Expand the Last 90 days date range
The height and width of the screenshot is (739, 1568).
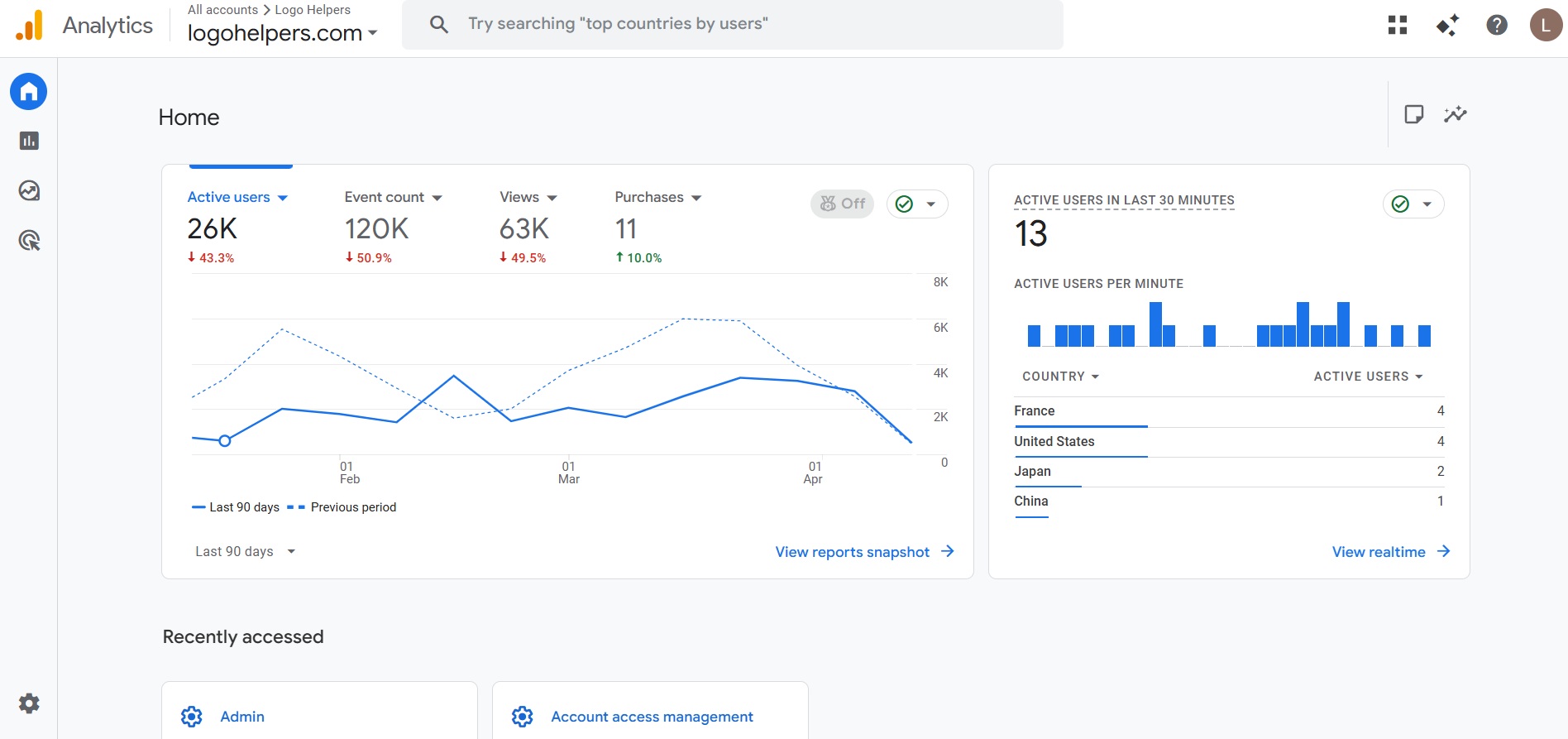click(245, 552)
